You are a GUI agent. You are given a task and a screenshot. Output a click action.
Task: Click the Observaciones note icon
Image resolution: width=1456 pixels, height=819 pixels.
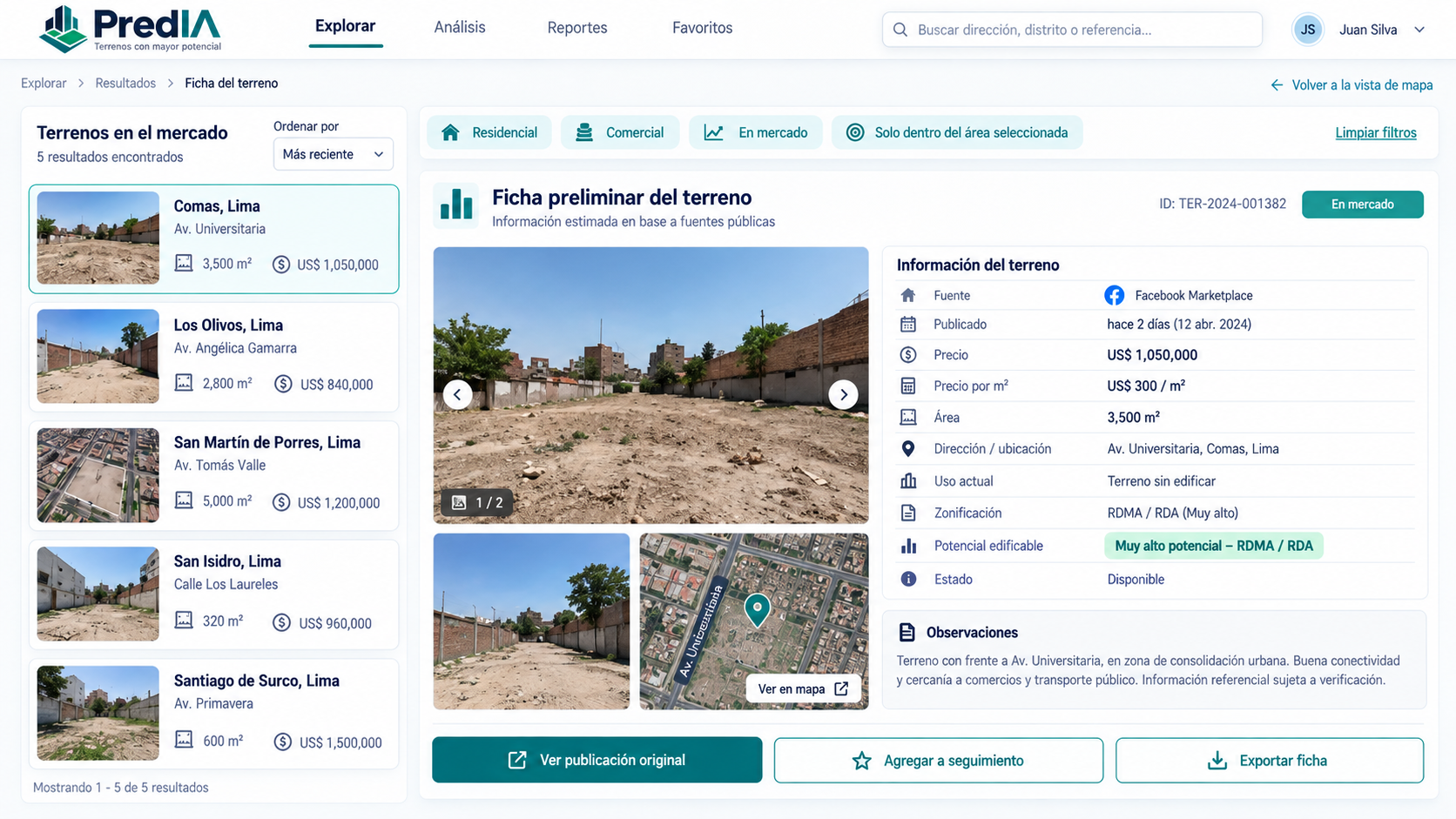[907, 632]
